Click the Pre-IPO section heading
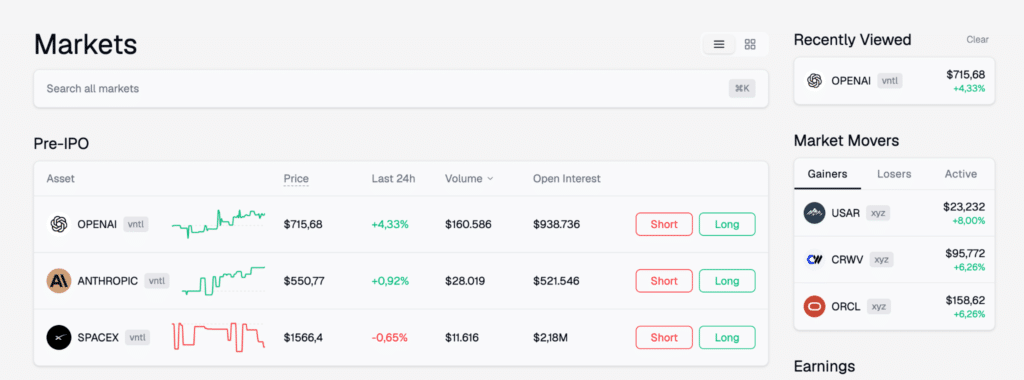This screenshot has height=380, width=1024. tap(61, 144)
